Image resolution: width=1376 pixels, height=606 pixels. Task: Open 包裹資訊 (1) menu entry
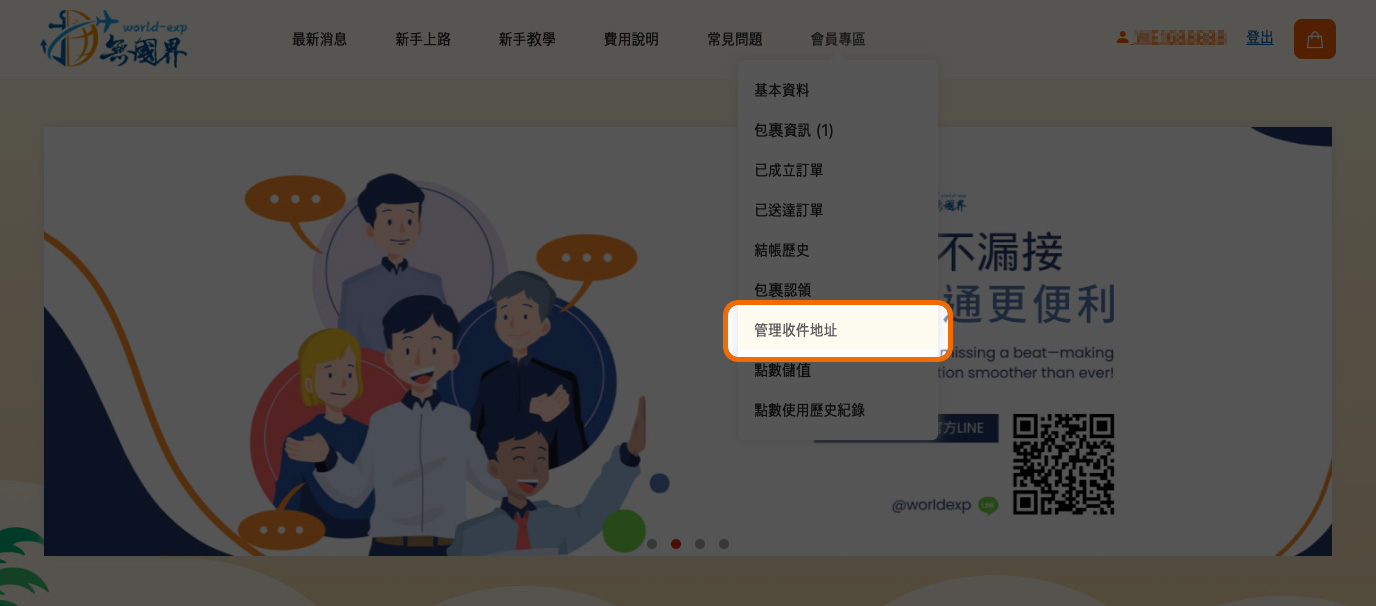click(x=837, y=130)
